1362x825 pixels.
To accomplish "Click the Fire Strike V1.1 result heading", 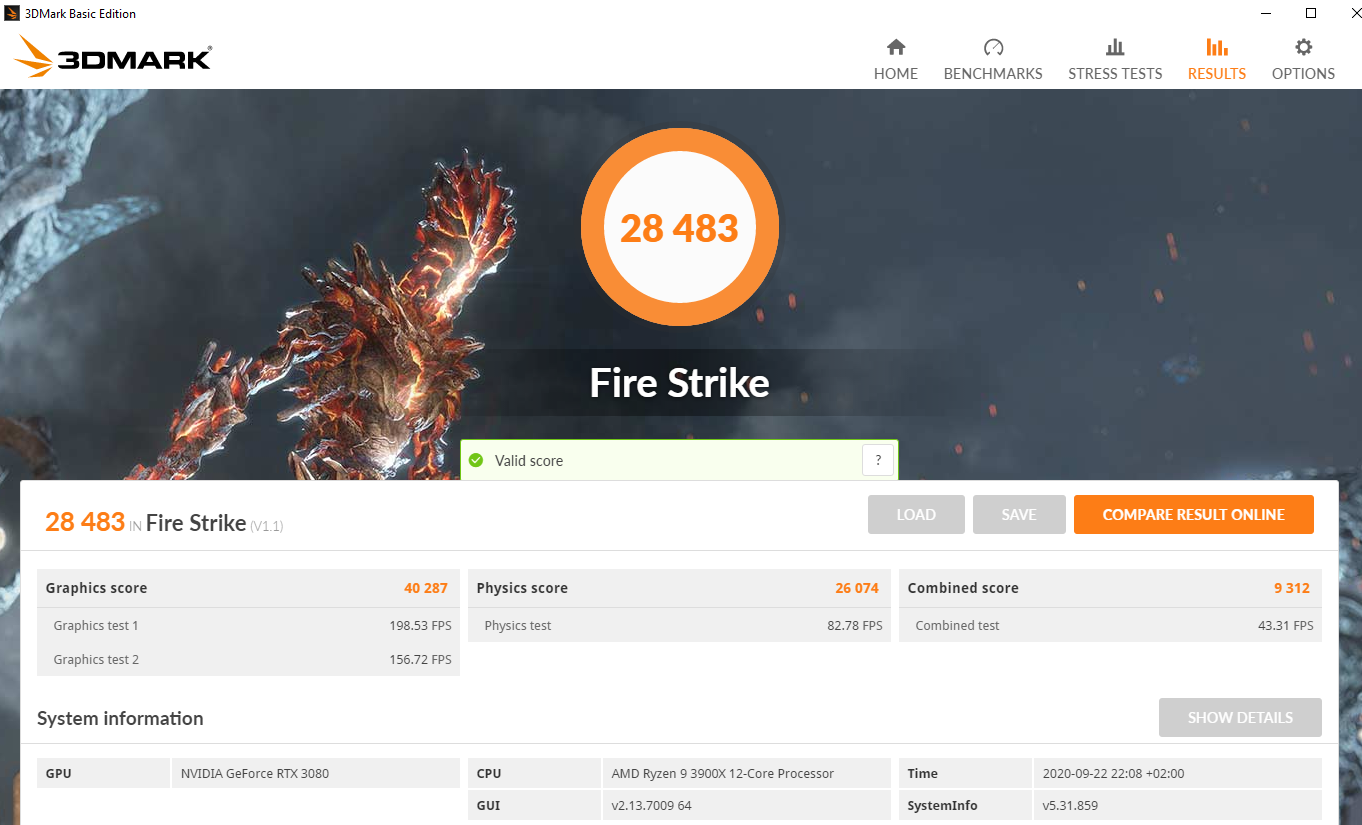I will pos(164,522).
